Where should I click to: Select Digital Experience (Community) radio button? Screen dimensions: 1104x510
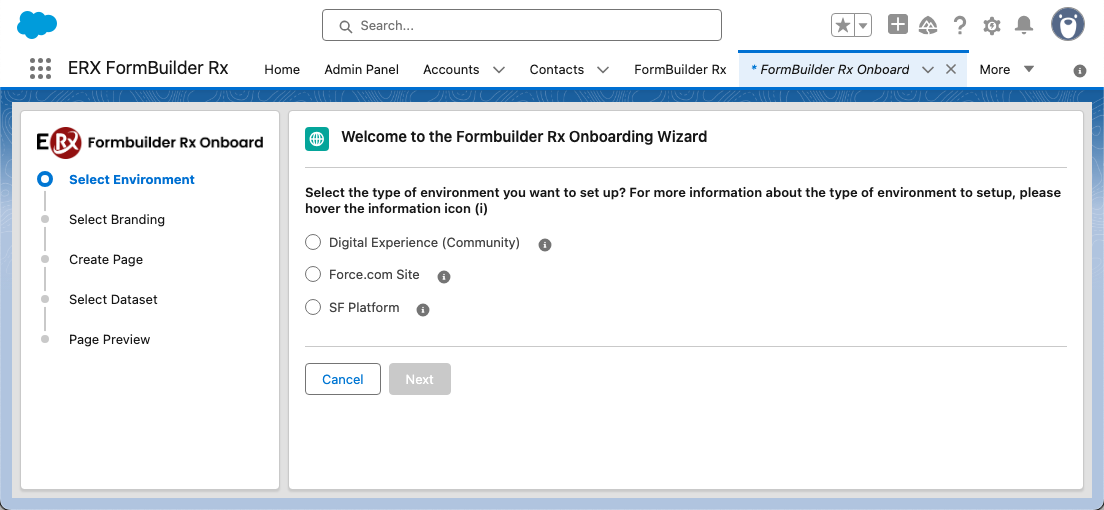[x=313, y=242]
